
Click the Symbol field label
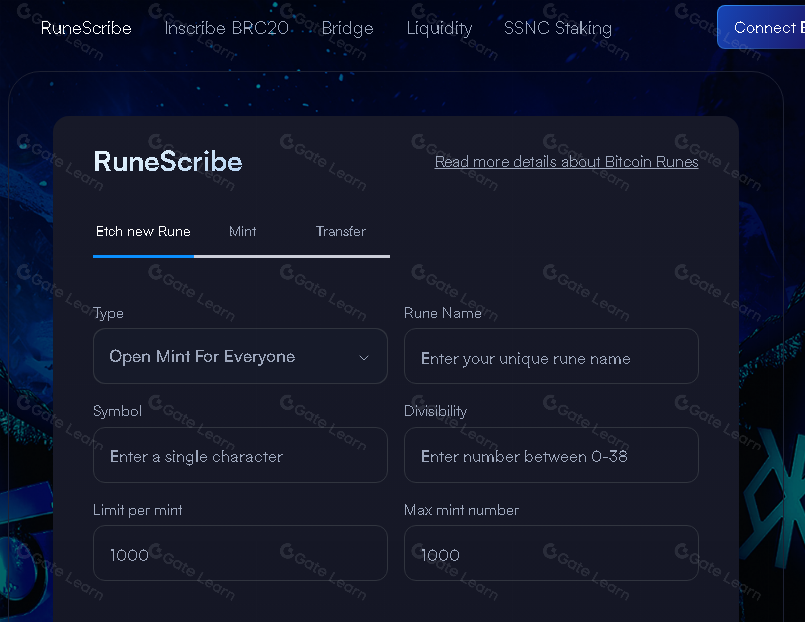(x=117, y=411)
